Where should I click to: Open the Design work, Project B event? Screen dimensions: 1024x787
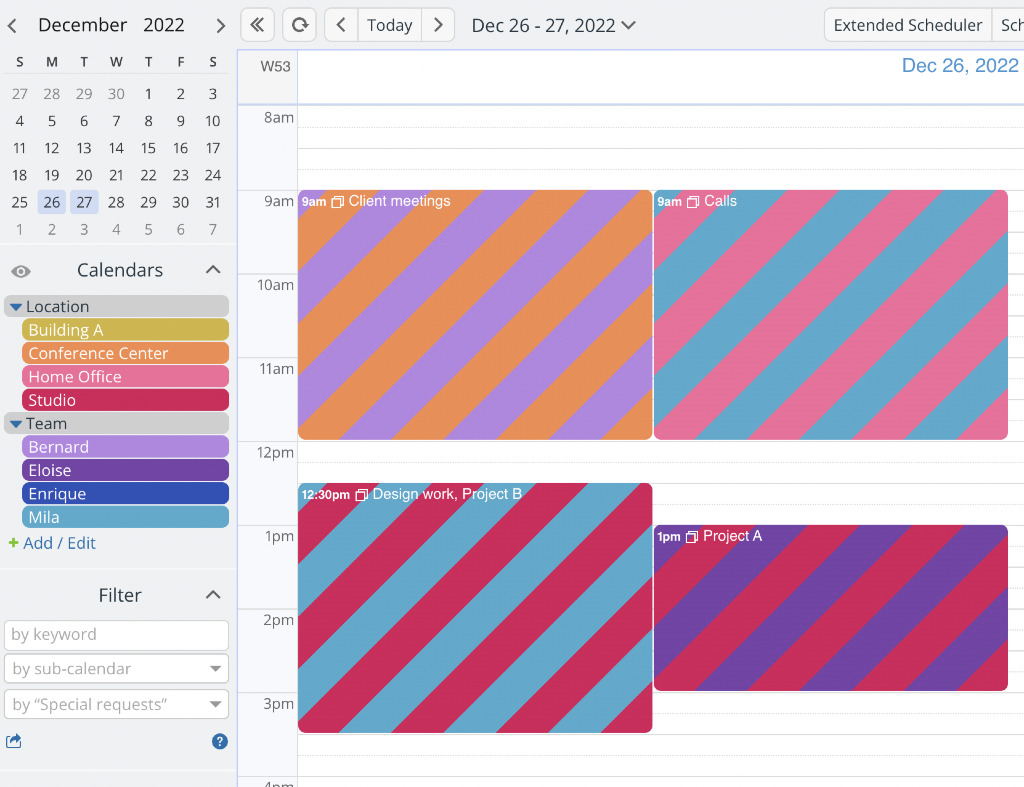[475, 608]
